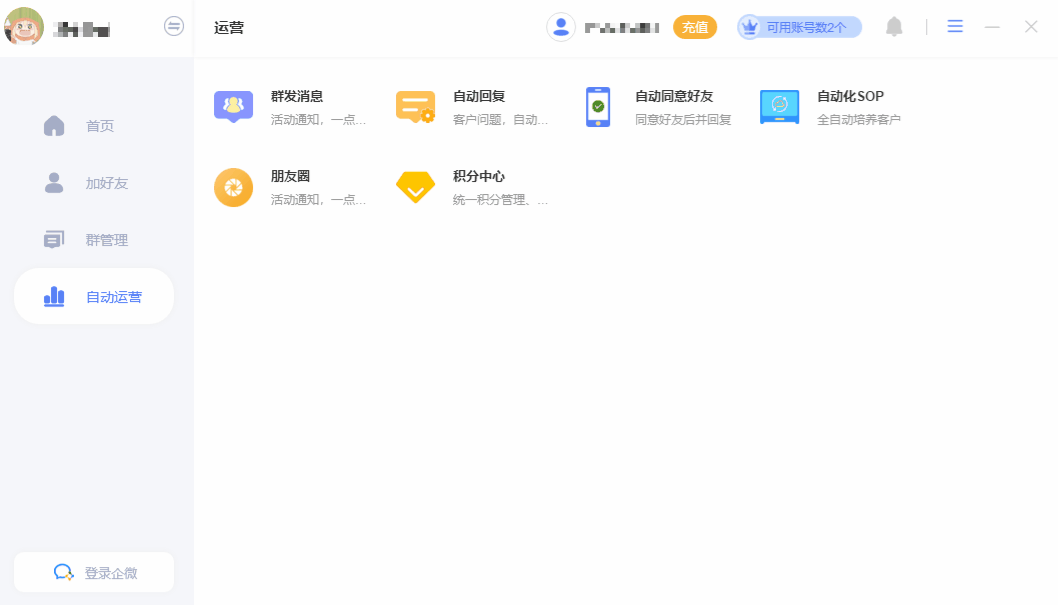Click the description 统一积分管理、…

[500, 200]
